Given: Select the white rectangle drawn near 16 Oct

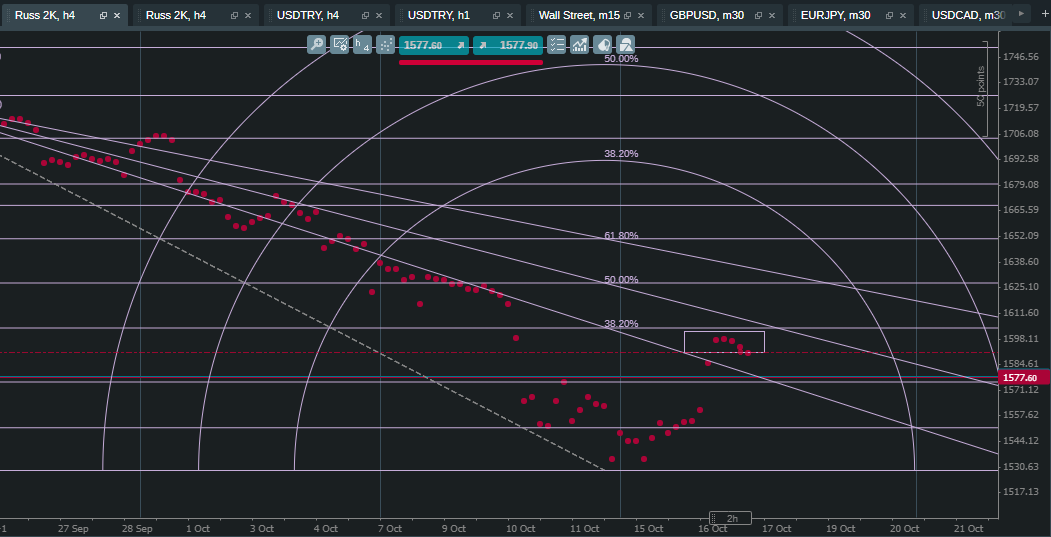Looking at the screenshot, I should (724, 342).
